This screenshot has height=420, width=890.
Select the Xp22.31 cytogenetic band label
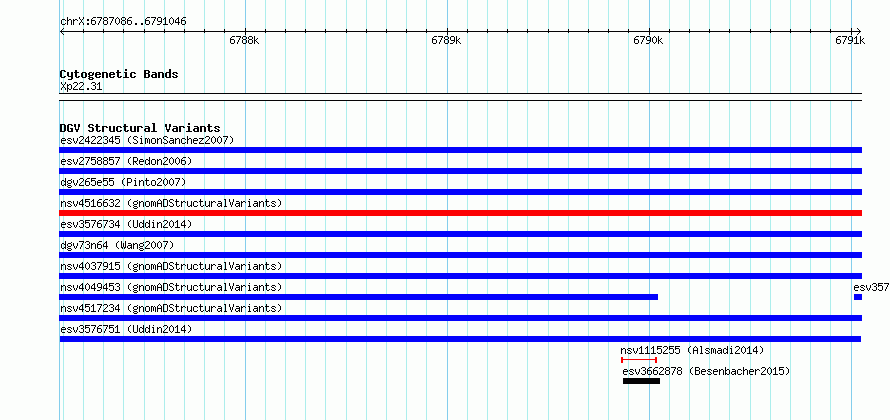(x=81, y=87)
